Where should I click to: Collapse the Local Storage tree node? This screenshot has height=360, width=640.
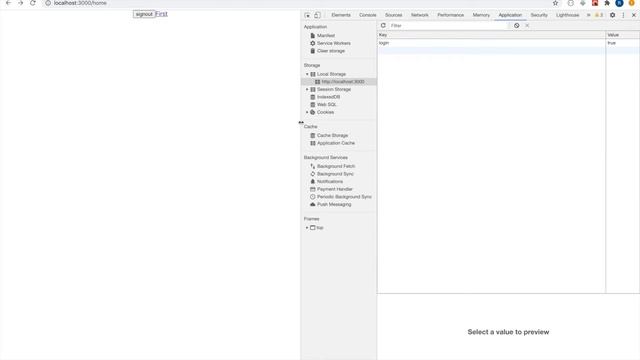307,74
